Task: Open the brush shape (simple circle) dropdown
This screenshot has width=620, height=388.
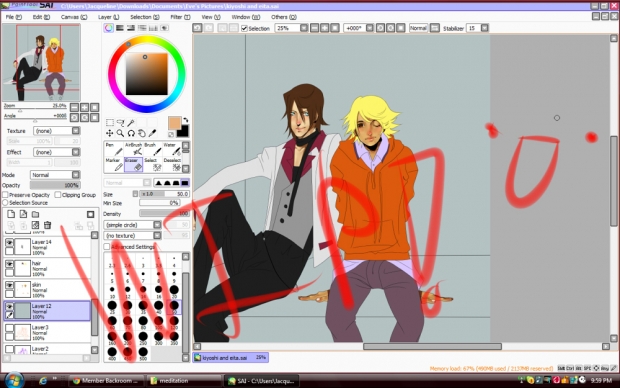Action: coord(157,225)
